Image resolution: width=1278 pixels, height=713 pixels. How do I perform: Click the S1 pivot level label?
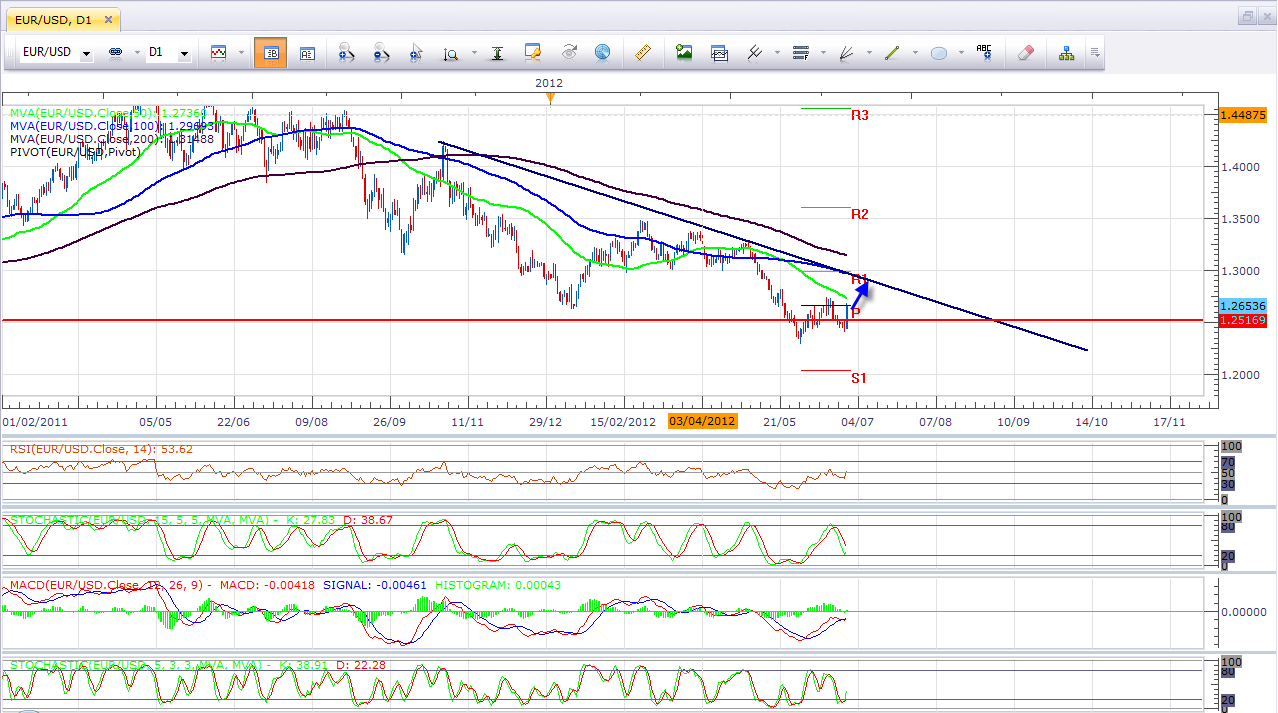[x=859, y=378]
